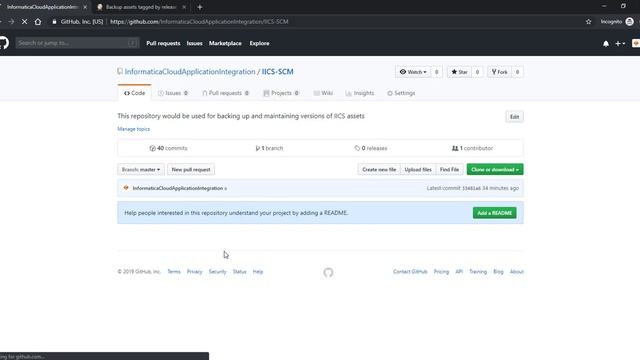This screenshot has width=640, height=360.
Task: Open footer About link
Action: click(x=516, y=272)
